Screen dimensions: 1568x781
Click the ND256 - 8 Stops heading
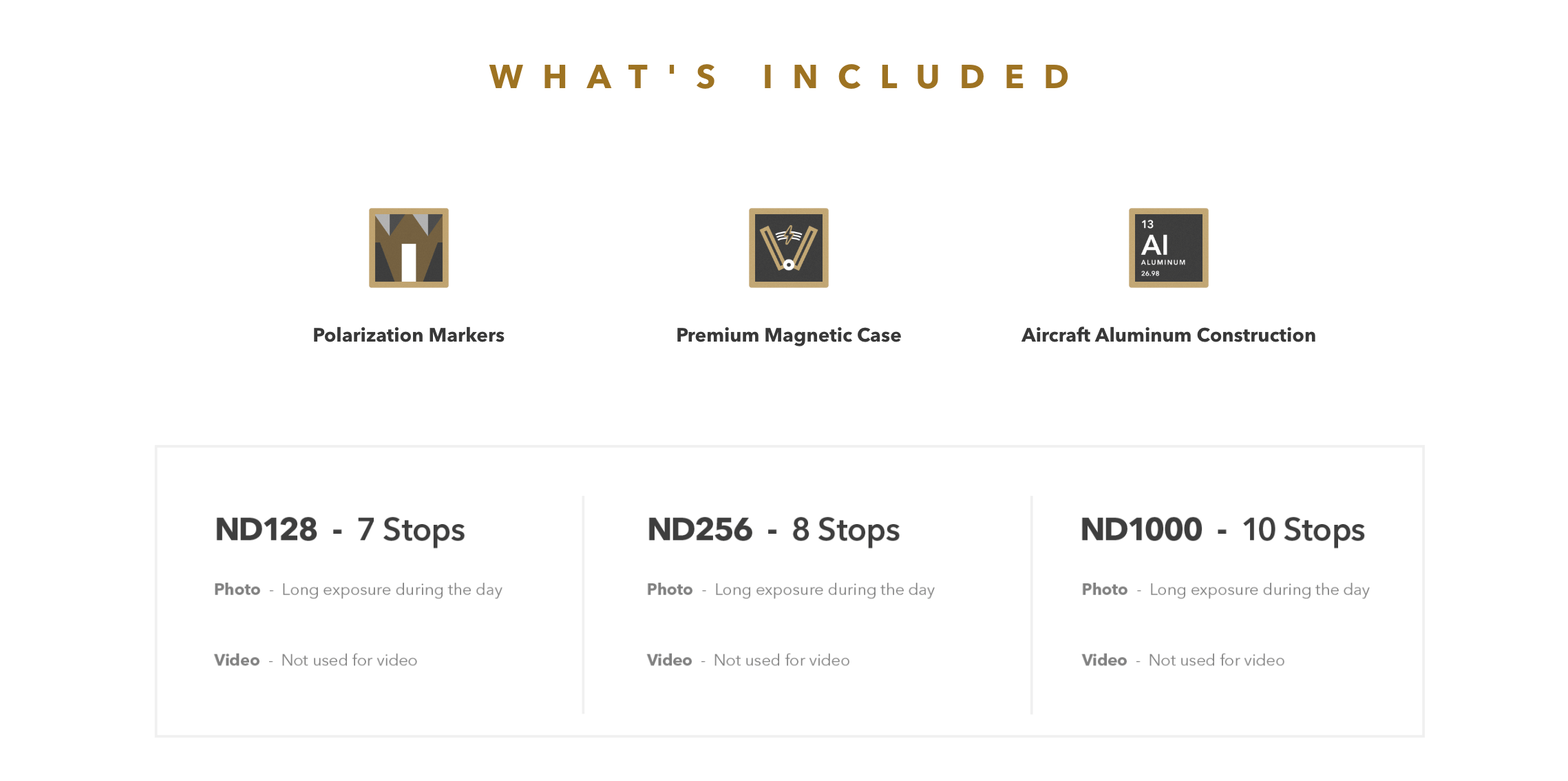click(773, 530)
